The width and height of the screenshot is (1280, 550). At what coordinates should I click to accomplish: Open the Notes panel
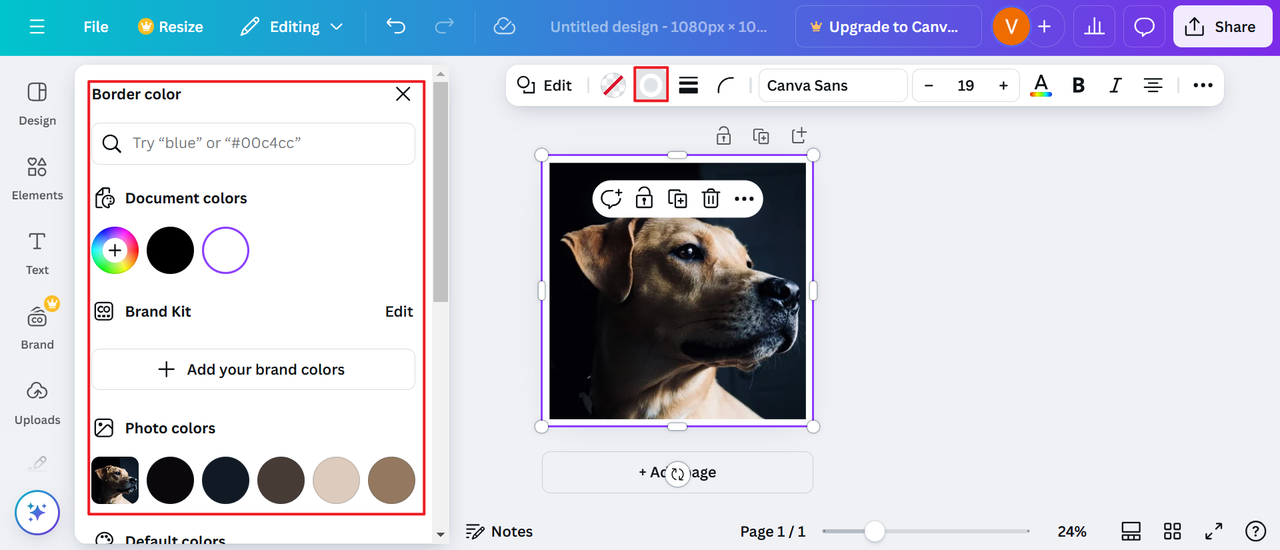pos(499,531)
